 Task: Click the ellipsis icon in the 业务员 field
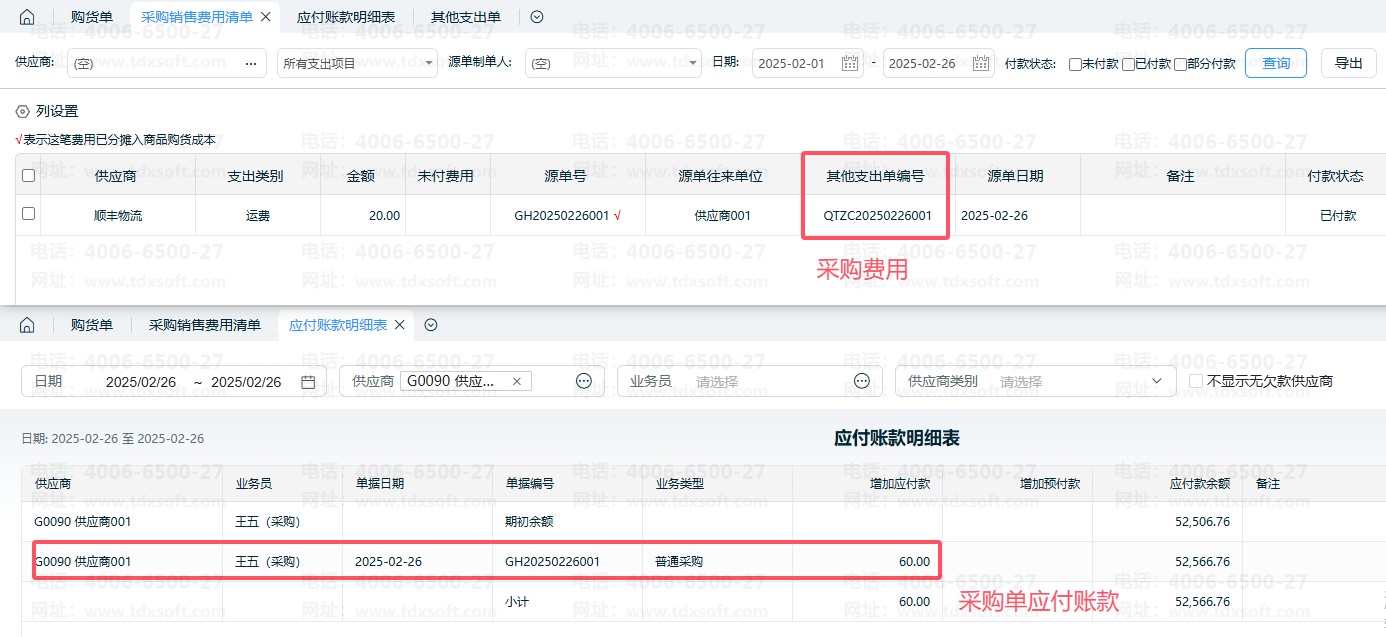click(x=862, y=381)
